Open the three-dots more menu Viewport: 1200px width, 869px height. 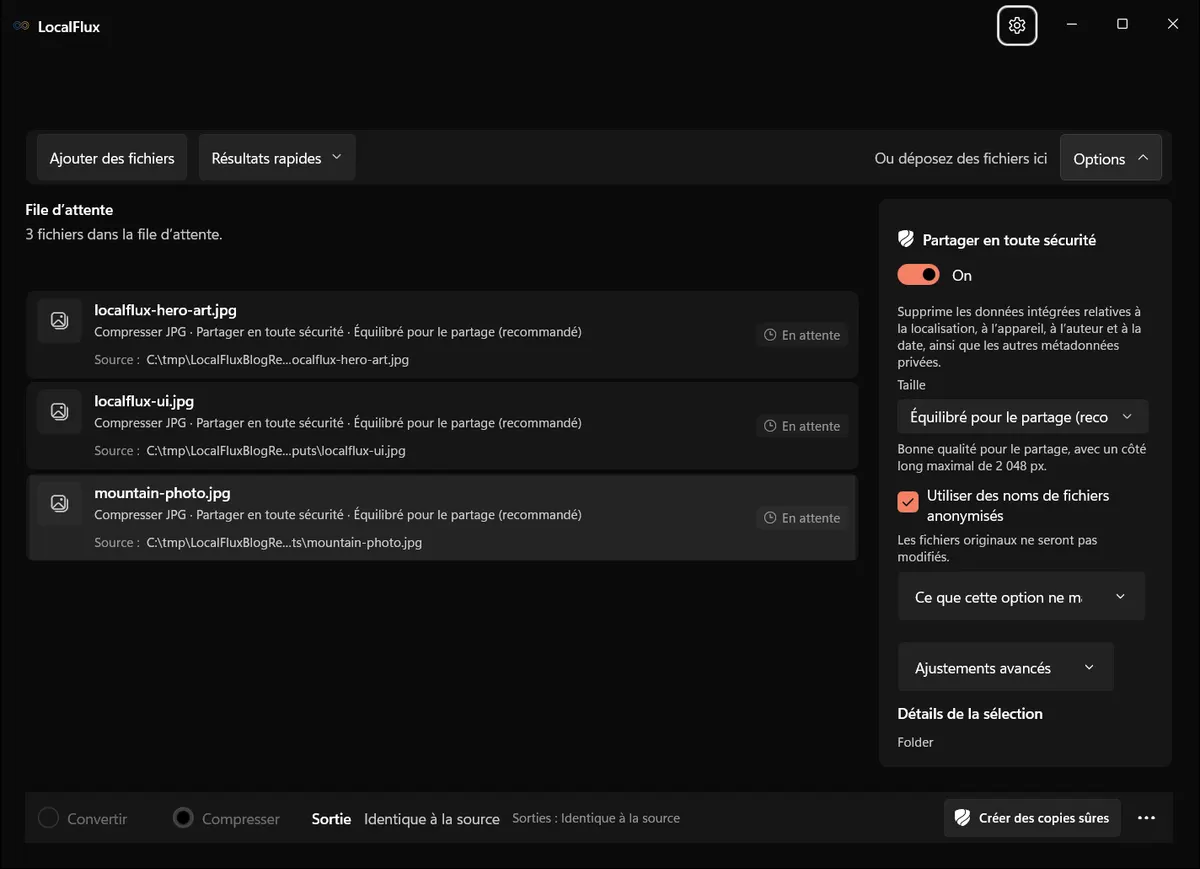[x=1146, y=818]
